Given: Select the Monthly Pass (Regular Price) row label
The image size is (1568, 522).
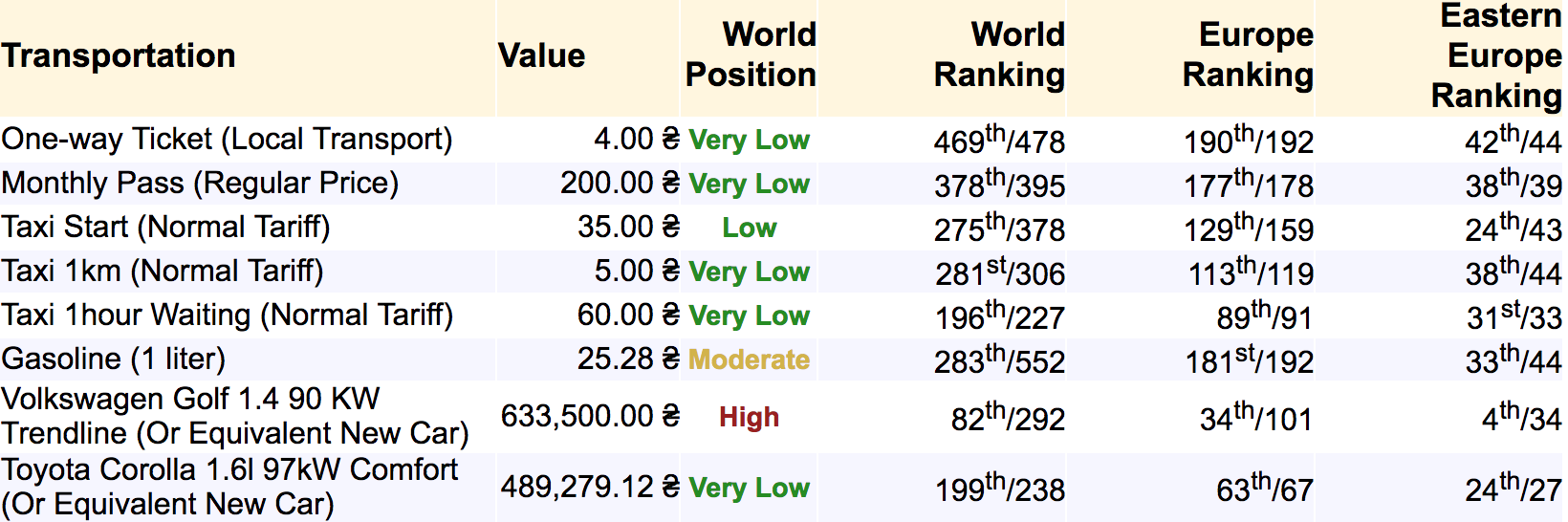Looking at the screenshot, I should (x=201, y=184).
